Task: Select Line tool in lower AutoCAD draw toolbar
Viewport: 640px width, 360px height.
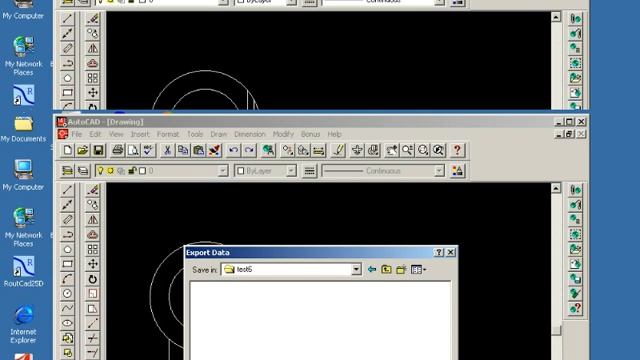Action: pyautogui.click(x=67, y=190)
